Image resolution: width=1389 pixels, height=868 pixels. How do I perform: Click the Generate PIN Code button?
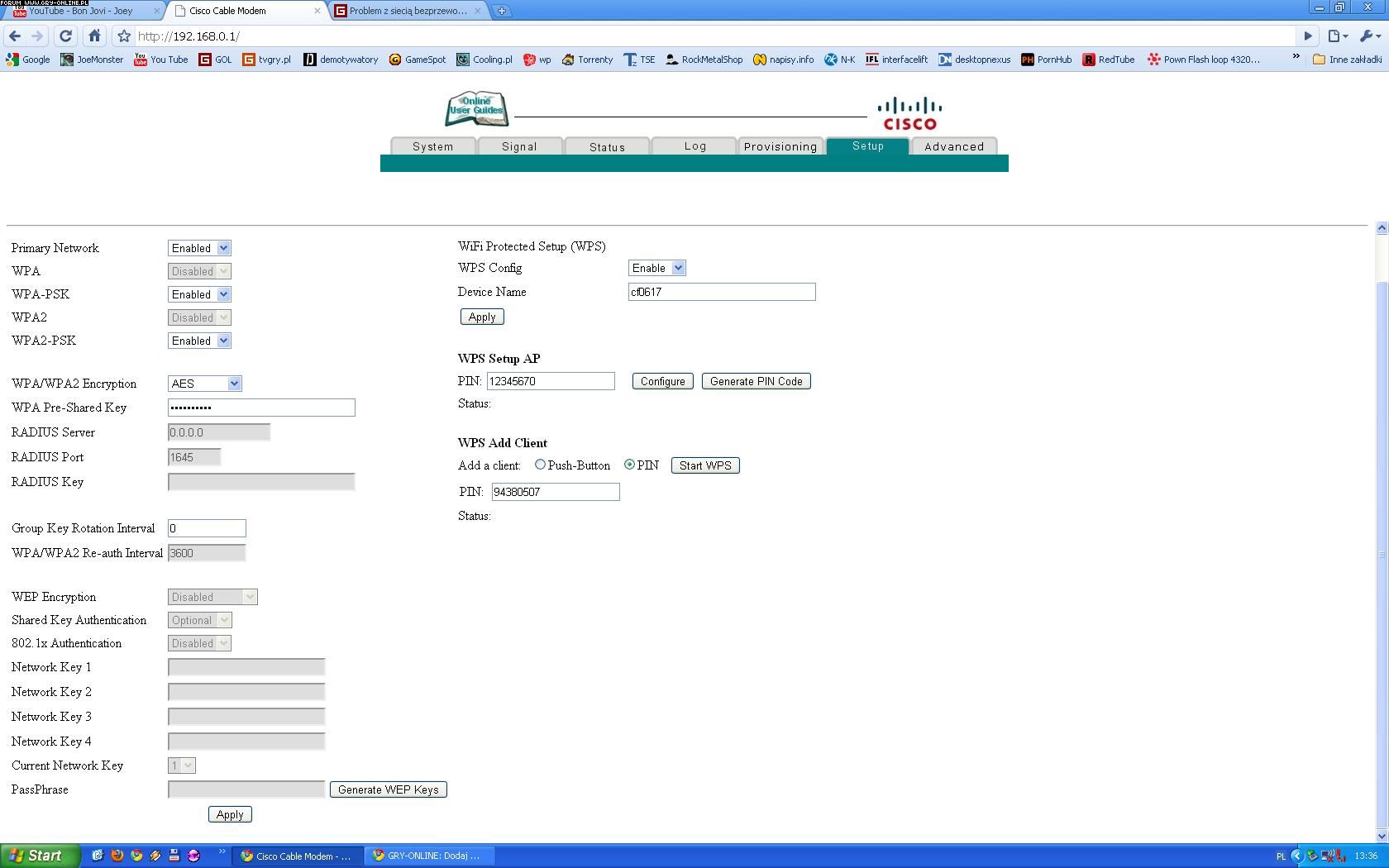click(x=756, y=381)
